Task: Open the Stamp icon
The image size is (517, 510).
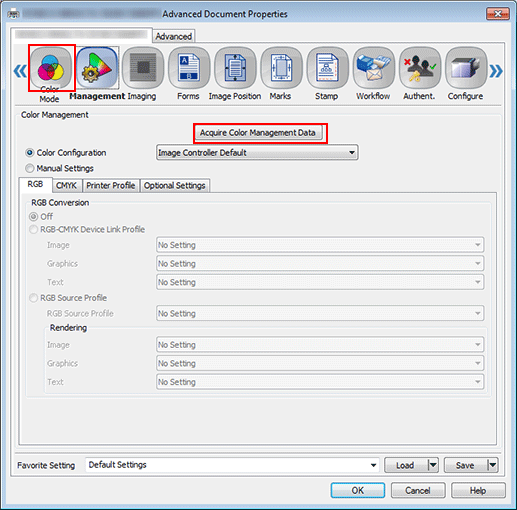Action: (327, 68)
